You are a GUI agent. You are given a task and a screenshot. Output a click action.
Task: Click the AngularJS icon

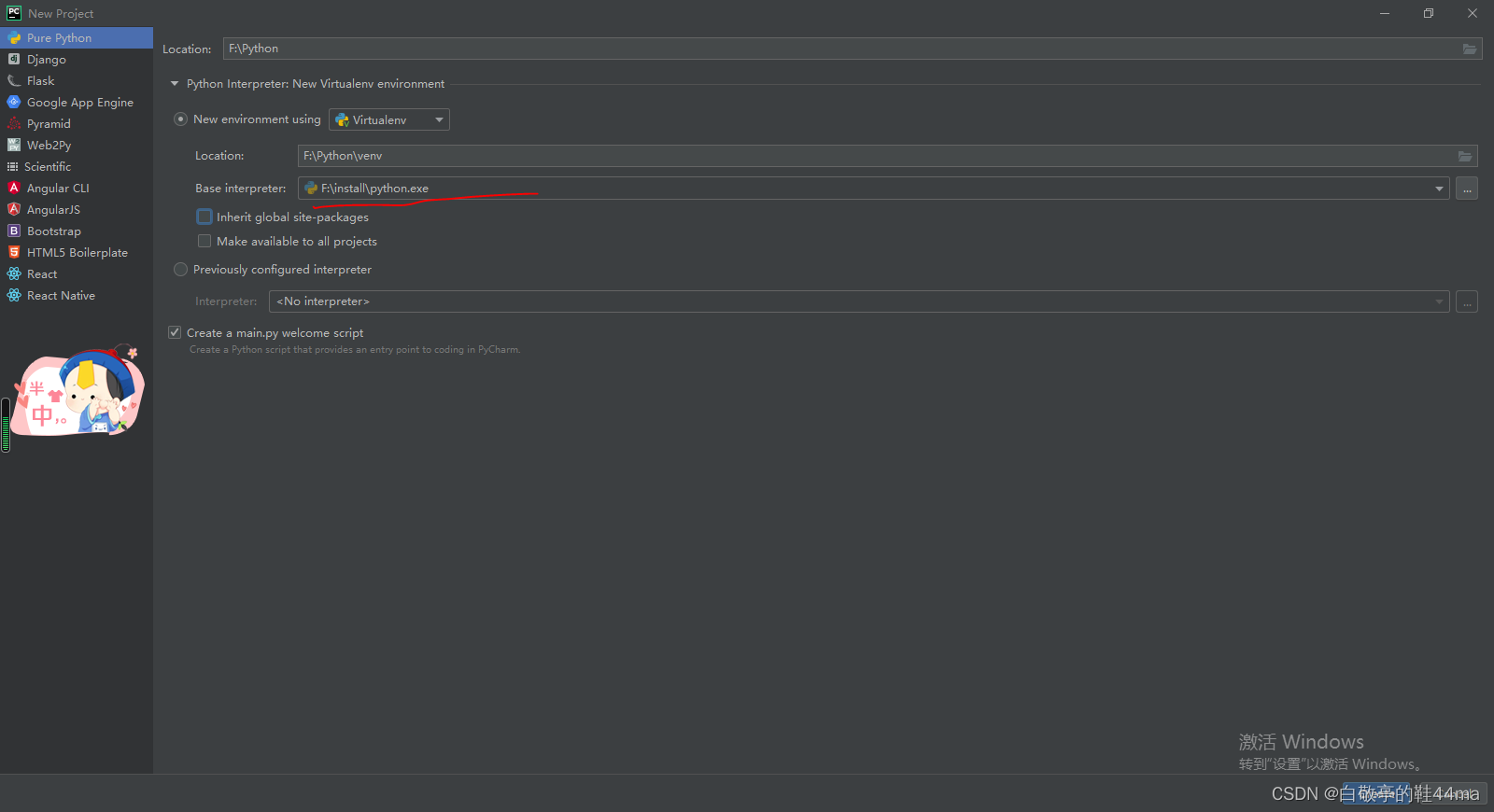[x=14, y=210]
